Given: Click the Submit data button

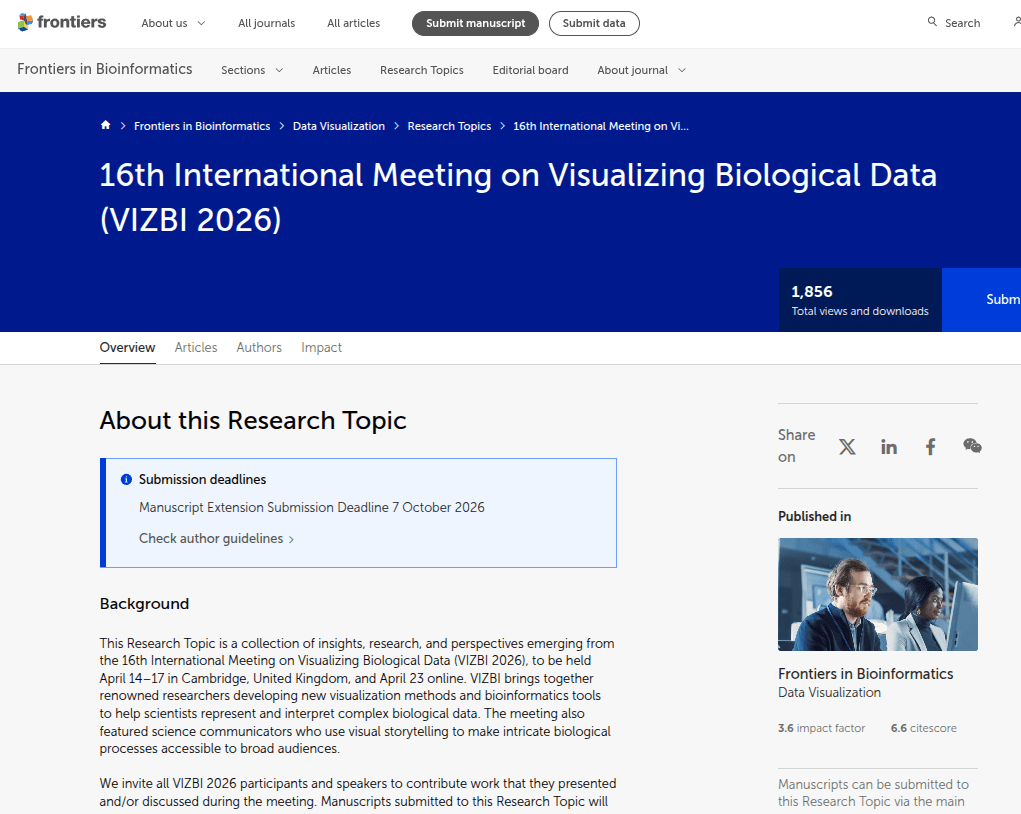Looking at the screenshot, I should (594, 23).
